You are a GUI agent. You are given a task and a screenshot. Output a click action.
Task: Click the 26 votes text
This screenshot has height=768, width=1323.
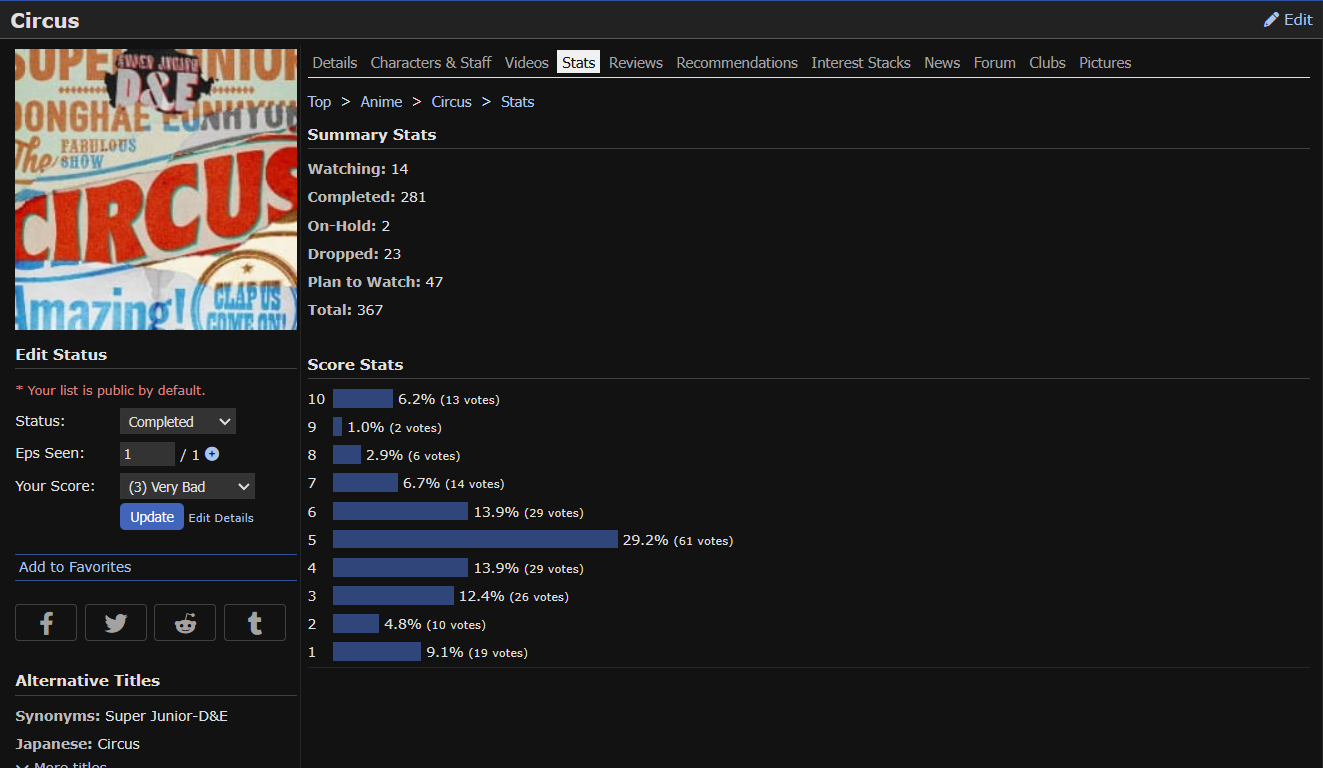click(x=538, y=597)
